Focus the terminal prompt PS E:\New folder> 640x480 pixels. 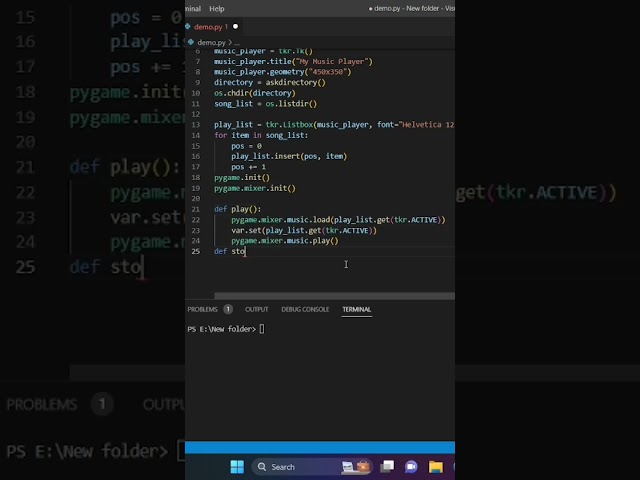coord(222,329)
